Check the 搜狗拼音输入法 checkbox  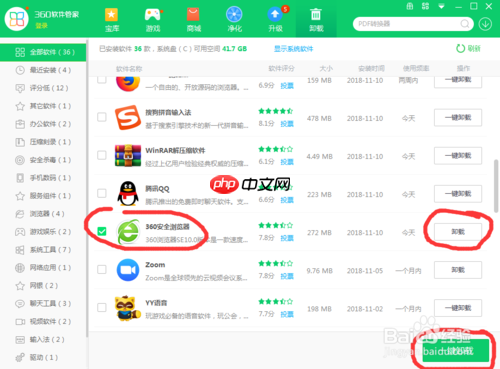pyautogui.click(x=102, y=117)
